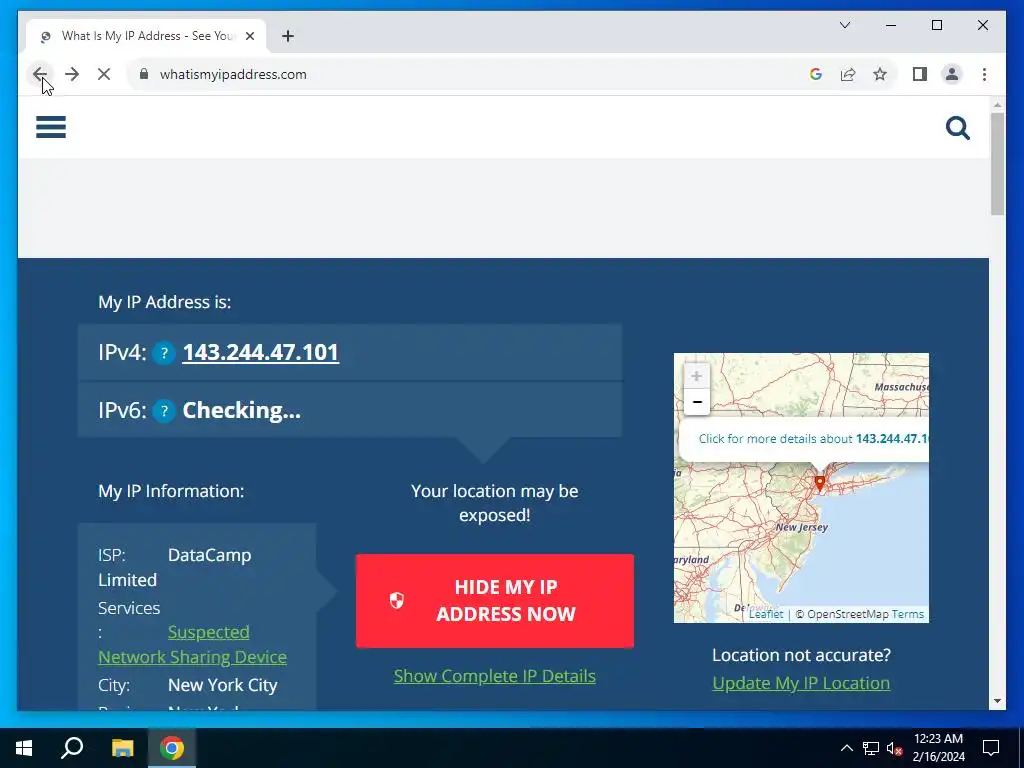The image size is (1024, 768).
Task: Open the Leaflet attribution link
Action: (x=765, y=615)
